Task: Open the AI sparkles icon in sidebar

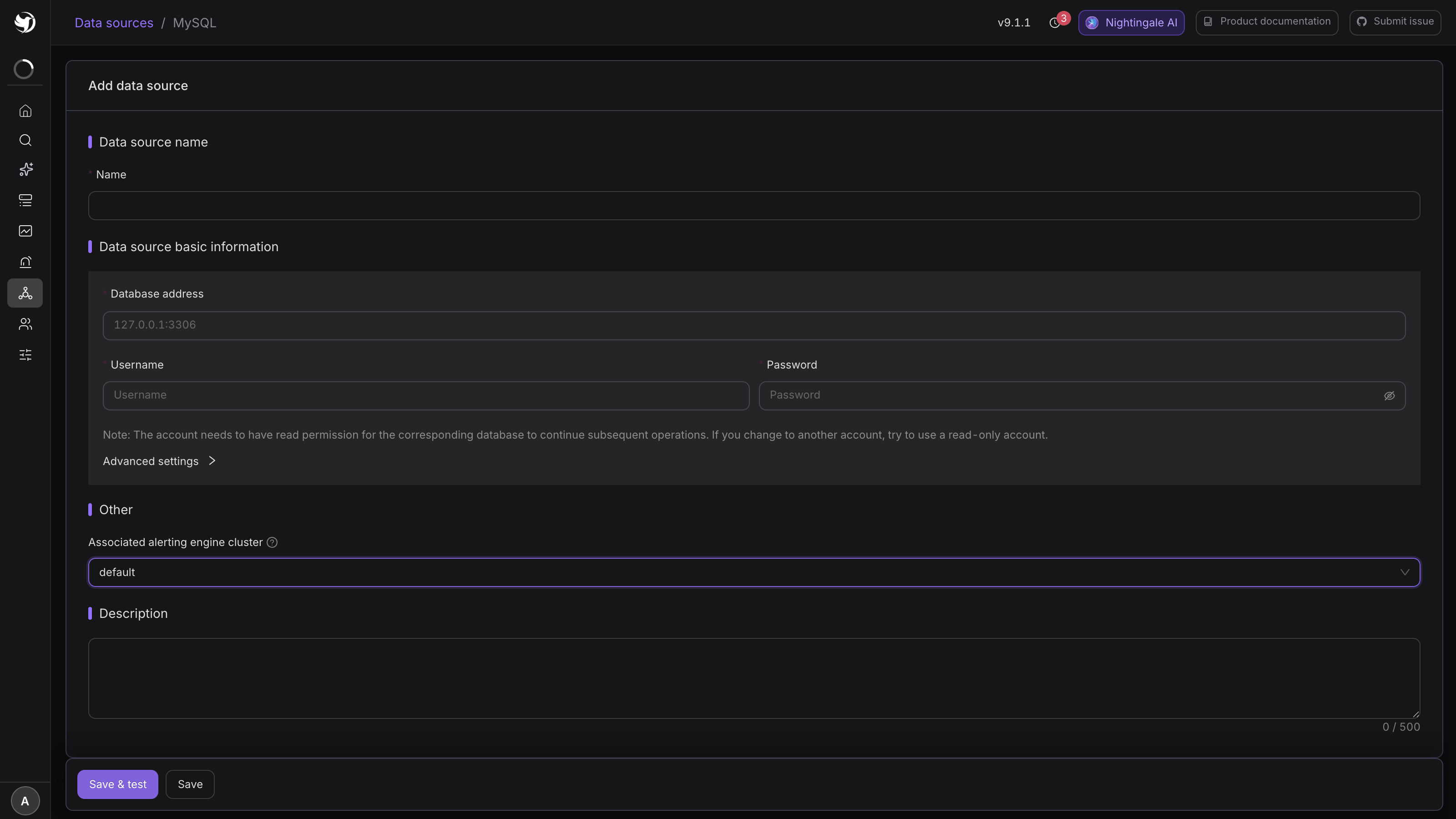Action: (x=25, y=170)
